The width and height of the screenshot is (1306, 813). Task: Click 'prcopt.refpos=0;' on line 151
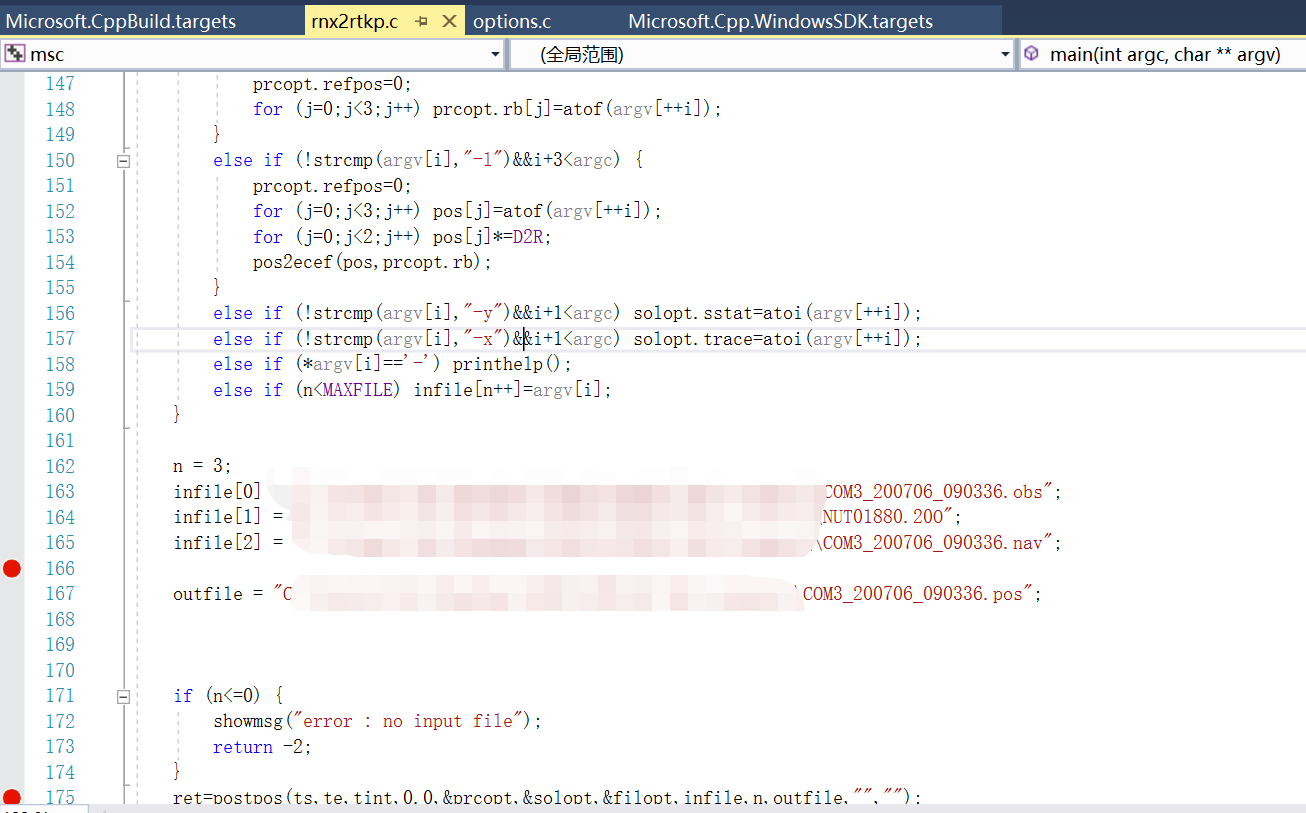tap(332, 186)
